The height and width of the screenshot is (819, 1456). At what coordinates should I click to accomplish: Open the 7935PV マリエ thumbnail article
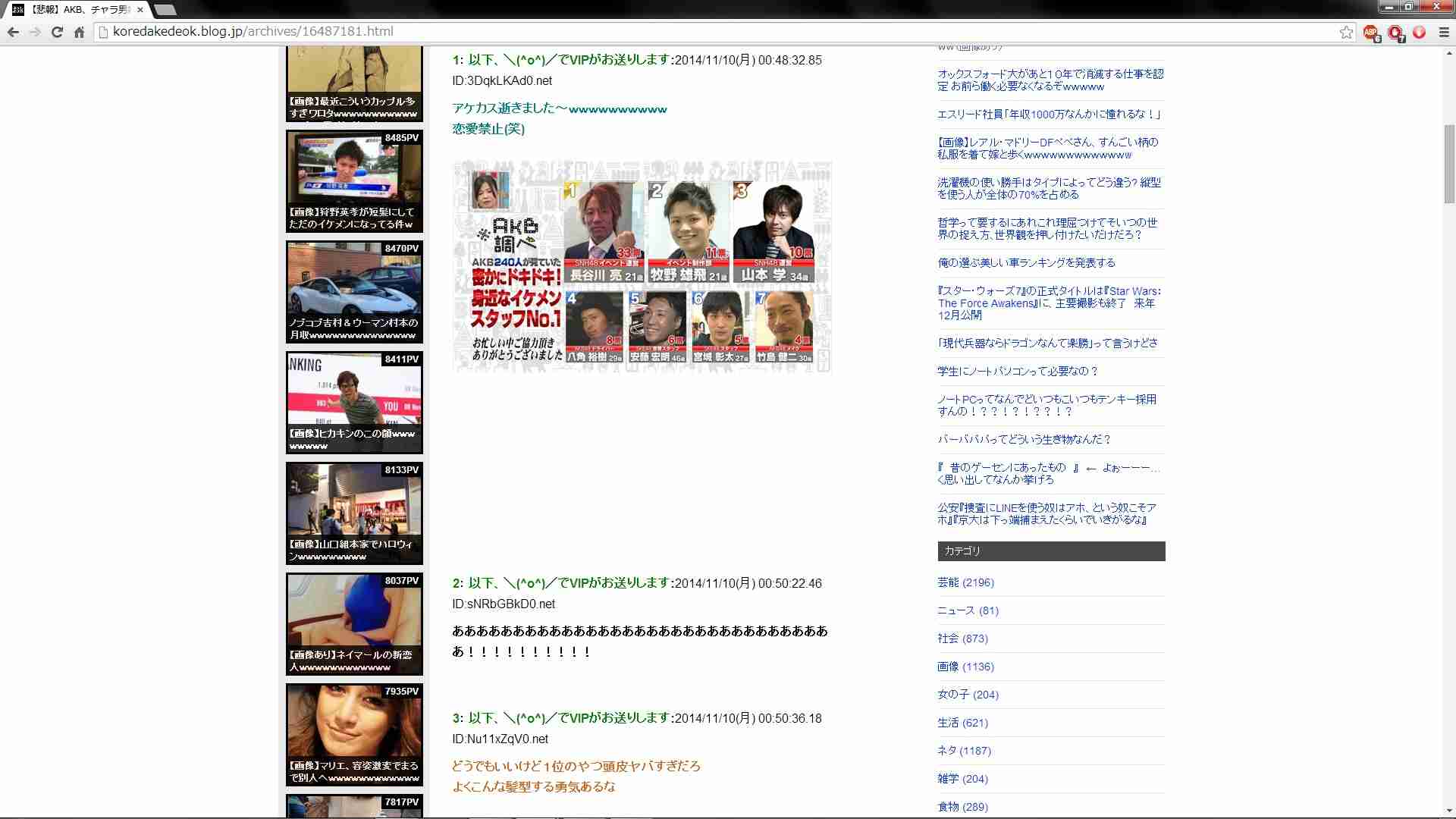coord(354,735)
